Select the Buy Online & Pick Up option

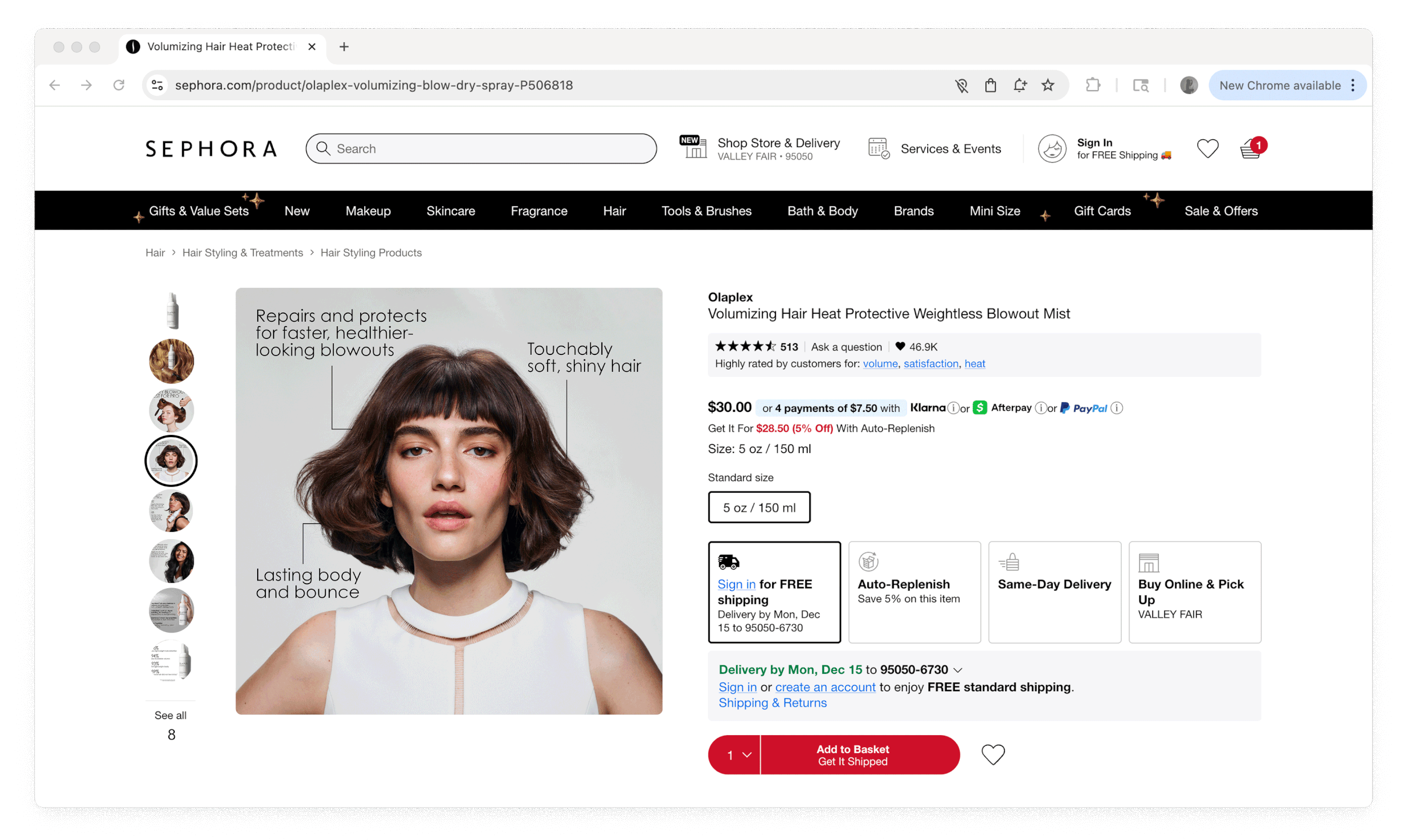tap(1194, 592)
